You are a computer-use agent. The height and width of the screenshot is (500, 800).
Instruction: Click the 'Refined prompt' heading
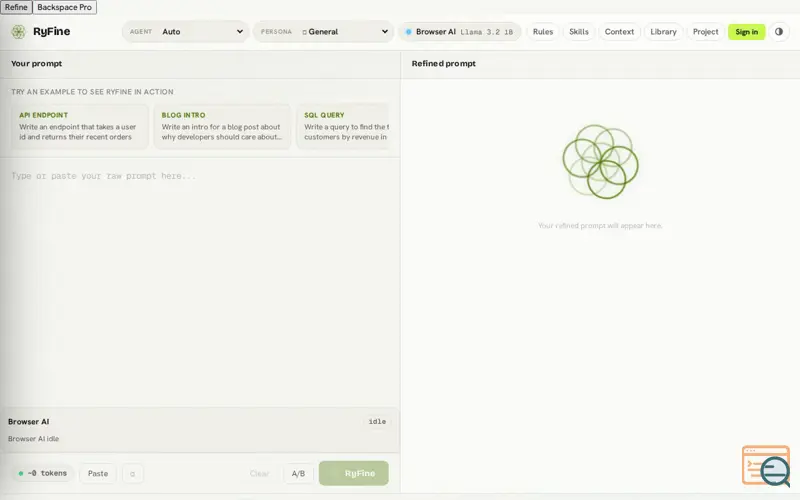coord(443,63)
